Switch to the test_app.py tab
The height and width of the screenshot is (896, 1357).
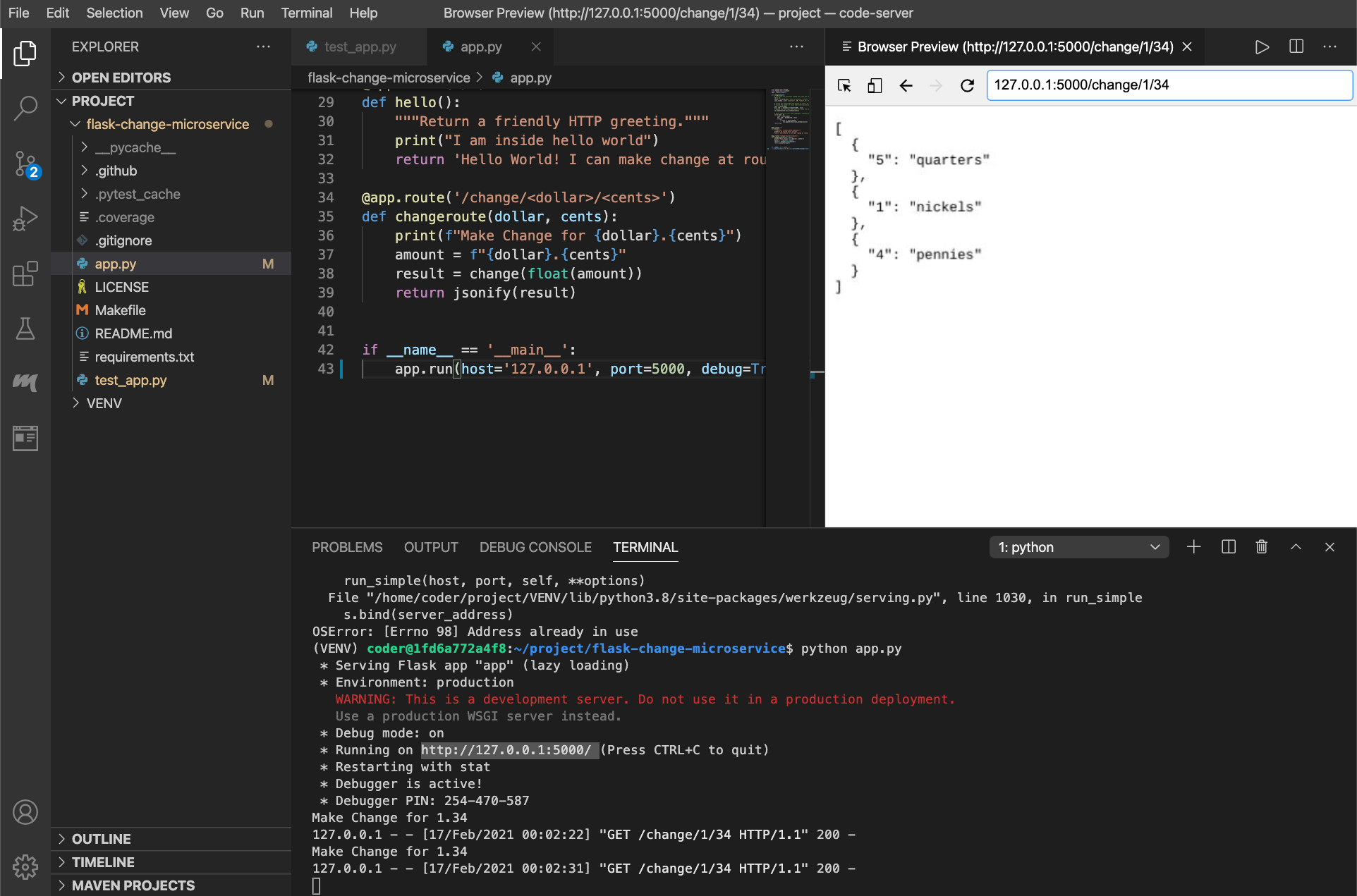coord(360,47)
